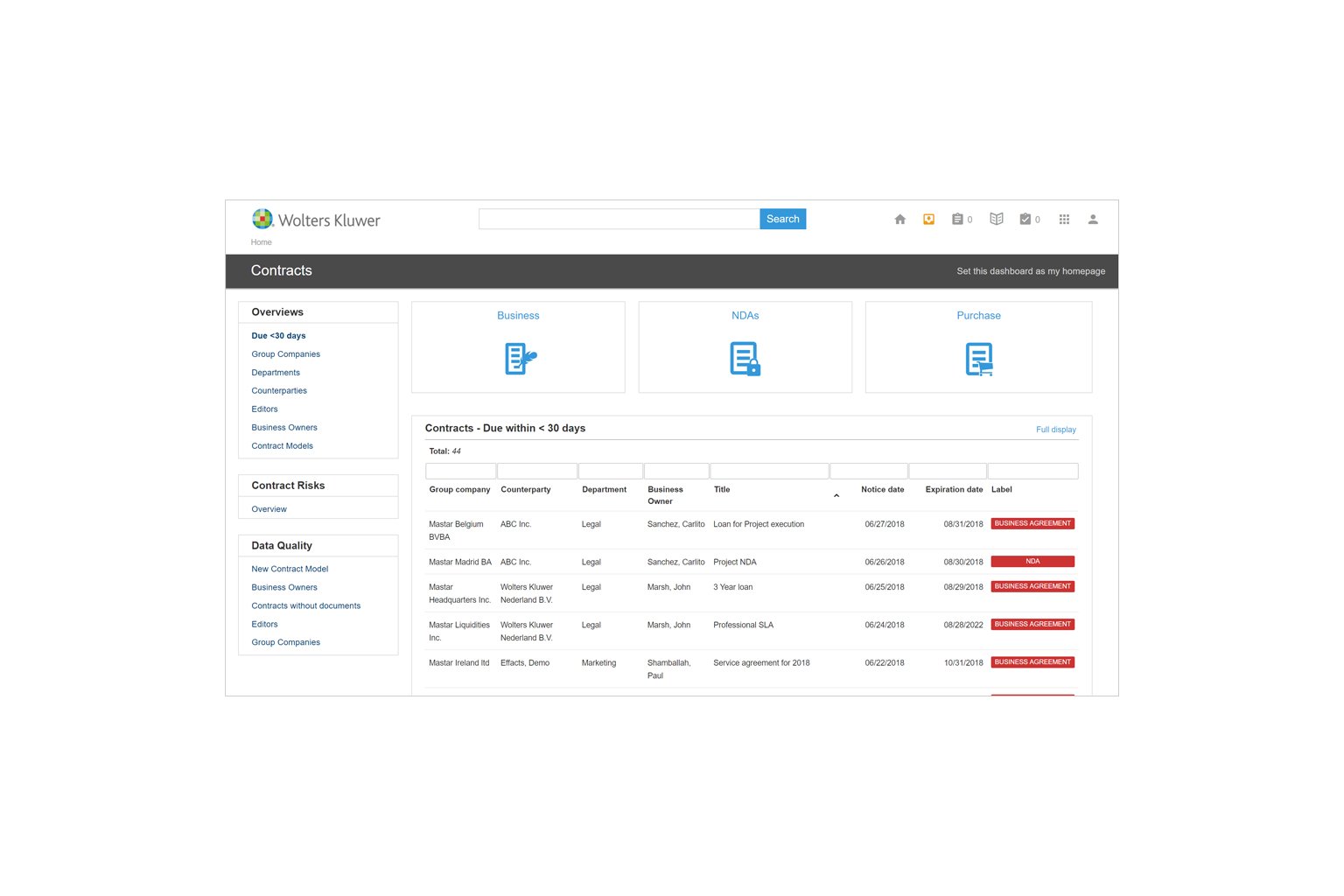Select Group Companies under Overviews
This screenshot has height=896, width=1344.
point(285,354)
